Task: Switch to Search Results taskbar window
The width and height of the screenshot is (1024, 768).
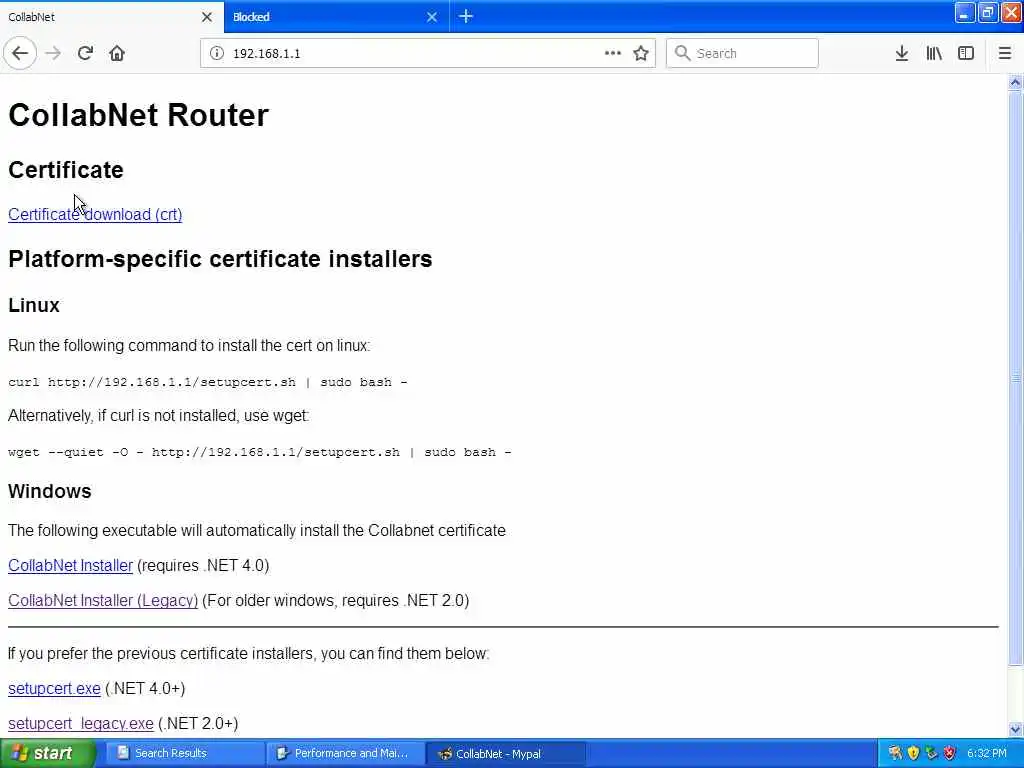Action: [185, 754]
